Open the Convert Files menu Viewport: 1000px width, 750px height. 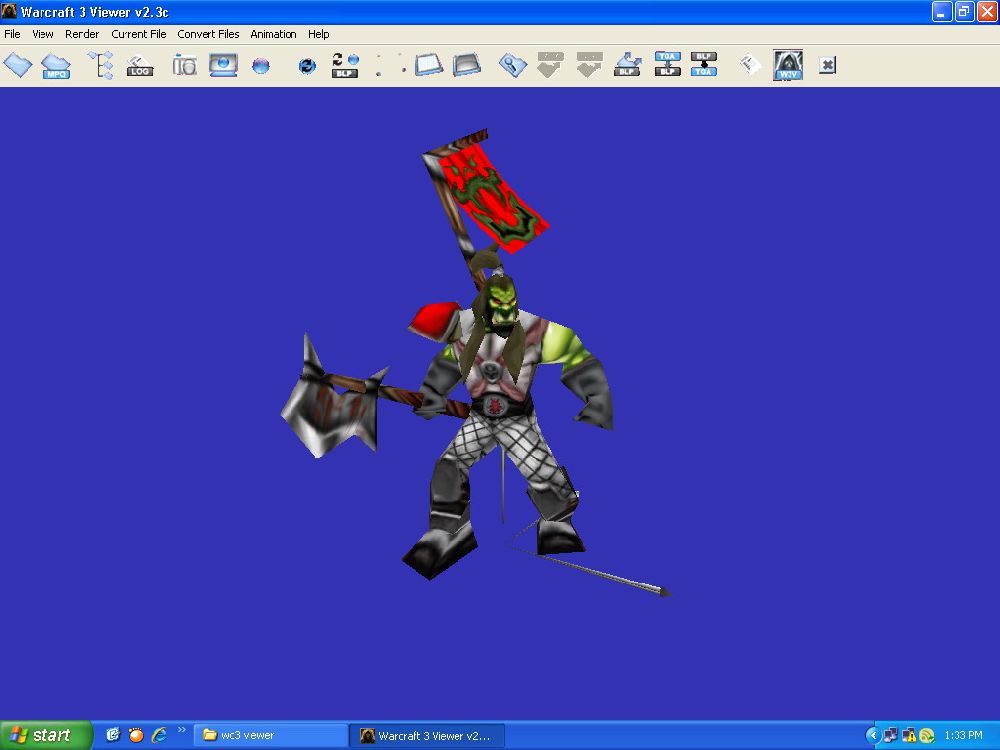[208, 34]
